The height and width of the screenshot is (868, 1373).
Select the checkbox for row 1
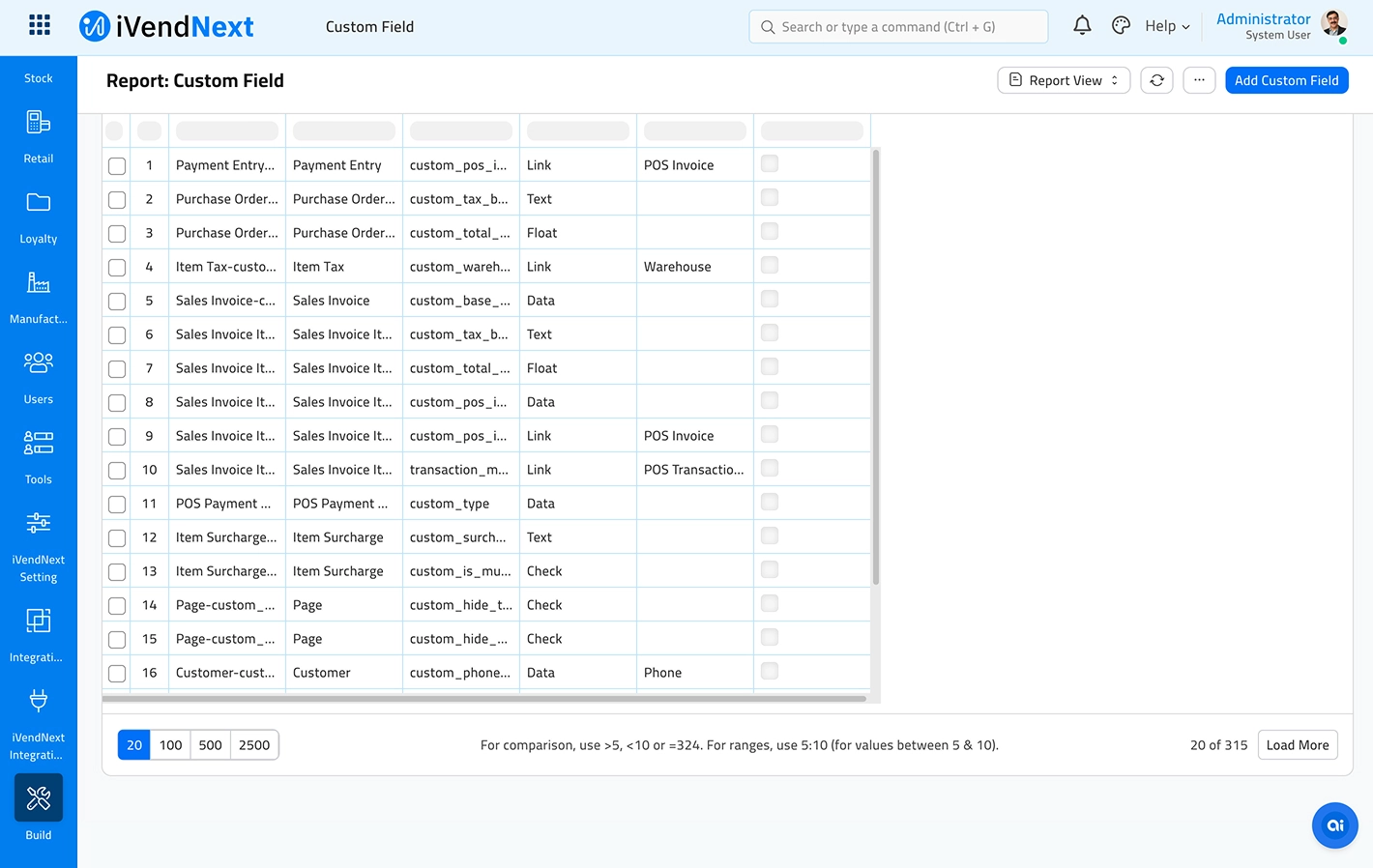tap(117, 166)
